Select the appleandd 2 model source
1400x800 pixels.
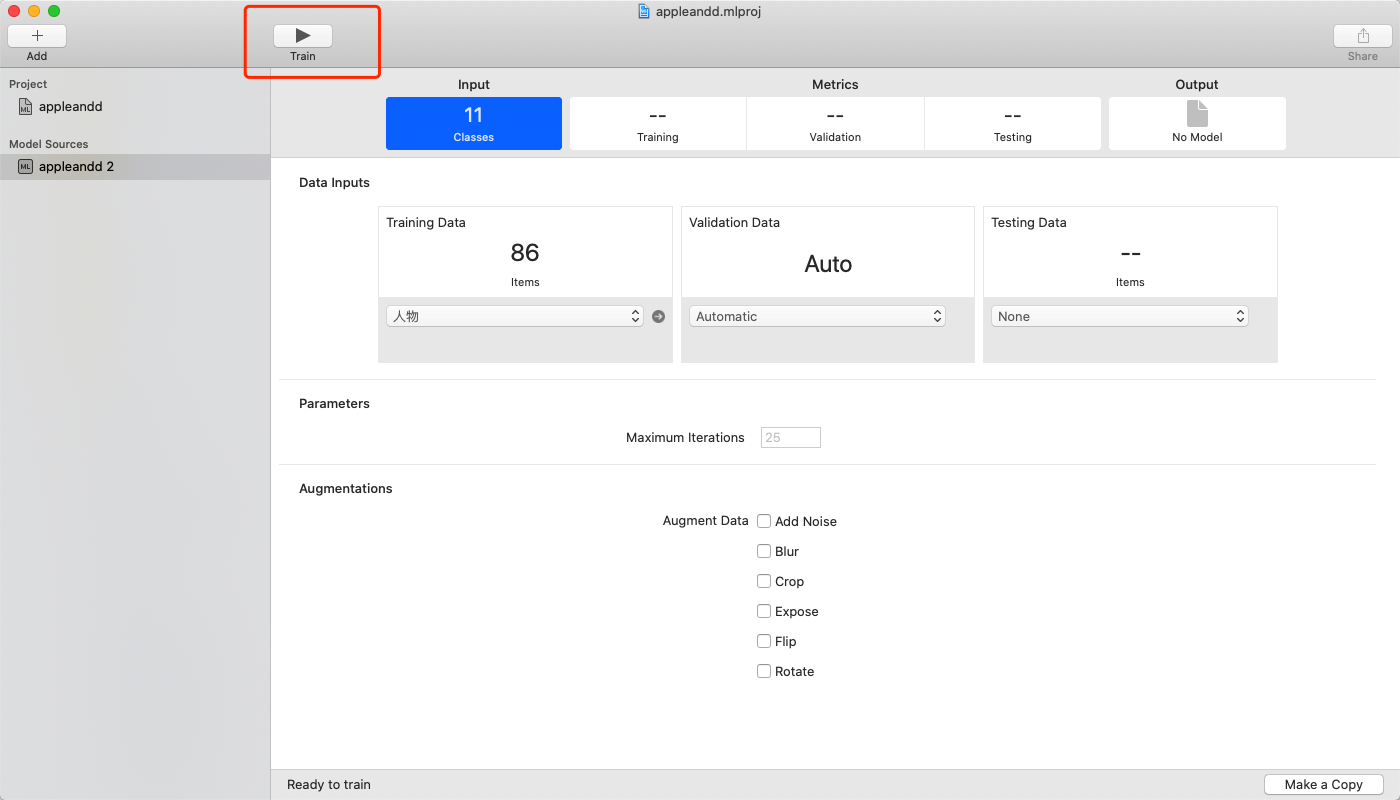[x=135, y=167]
